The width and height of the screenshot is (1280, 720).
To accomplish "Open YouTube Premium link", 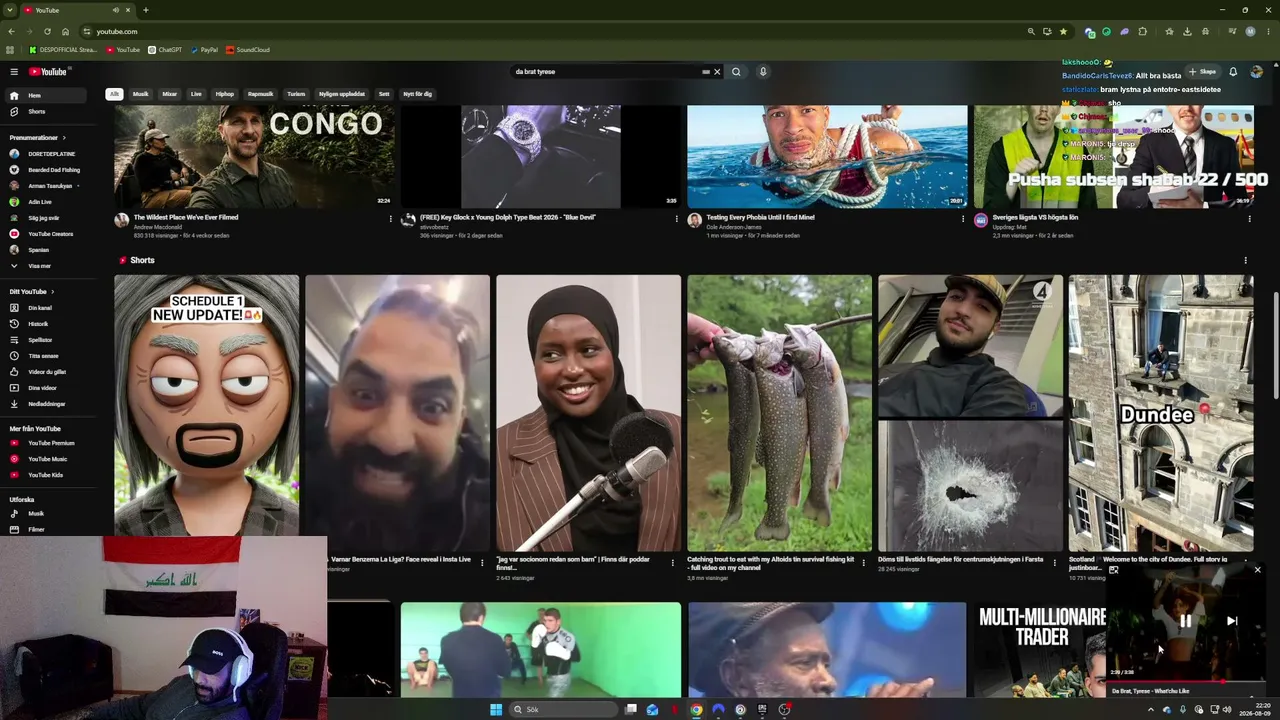I will (50, 443).
